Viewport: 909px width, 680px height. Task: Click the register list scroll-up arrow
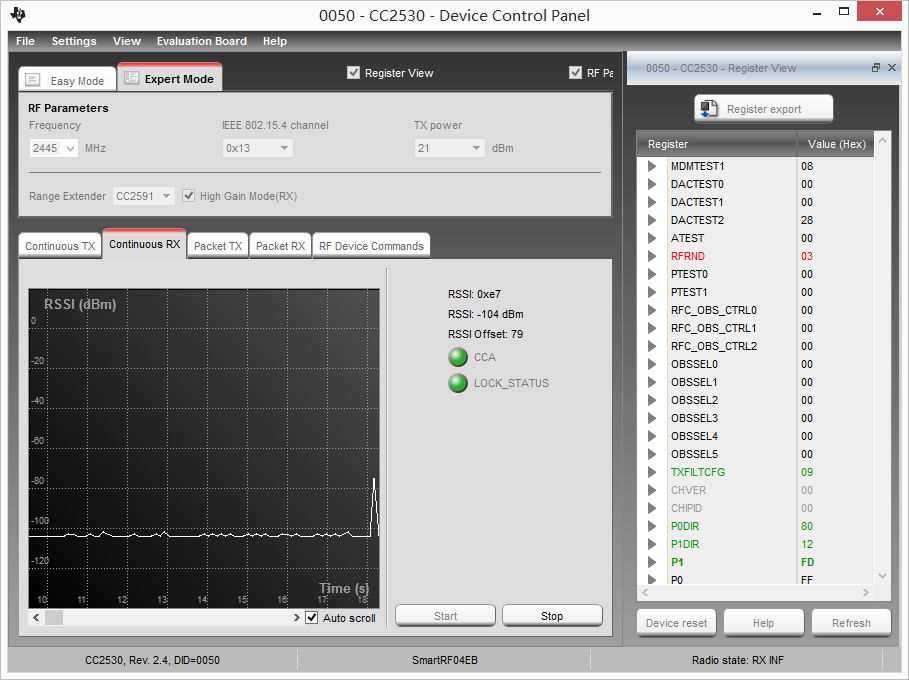tap(882, 140)
